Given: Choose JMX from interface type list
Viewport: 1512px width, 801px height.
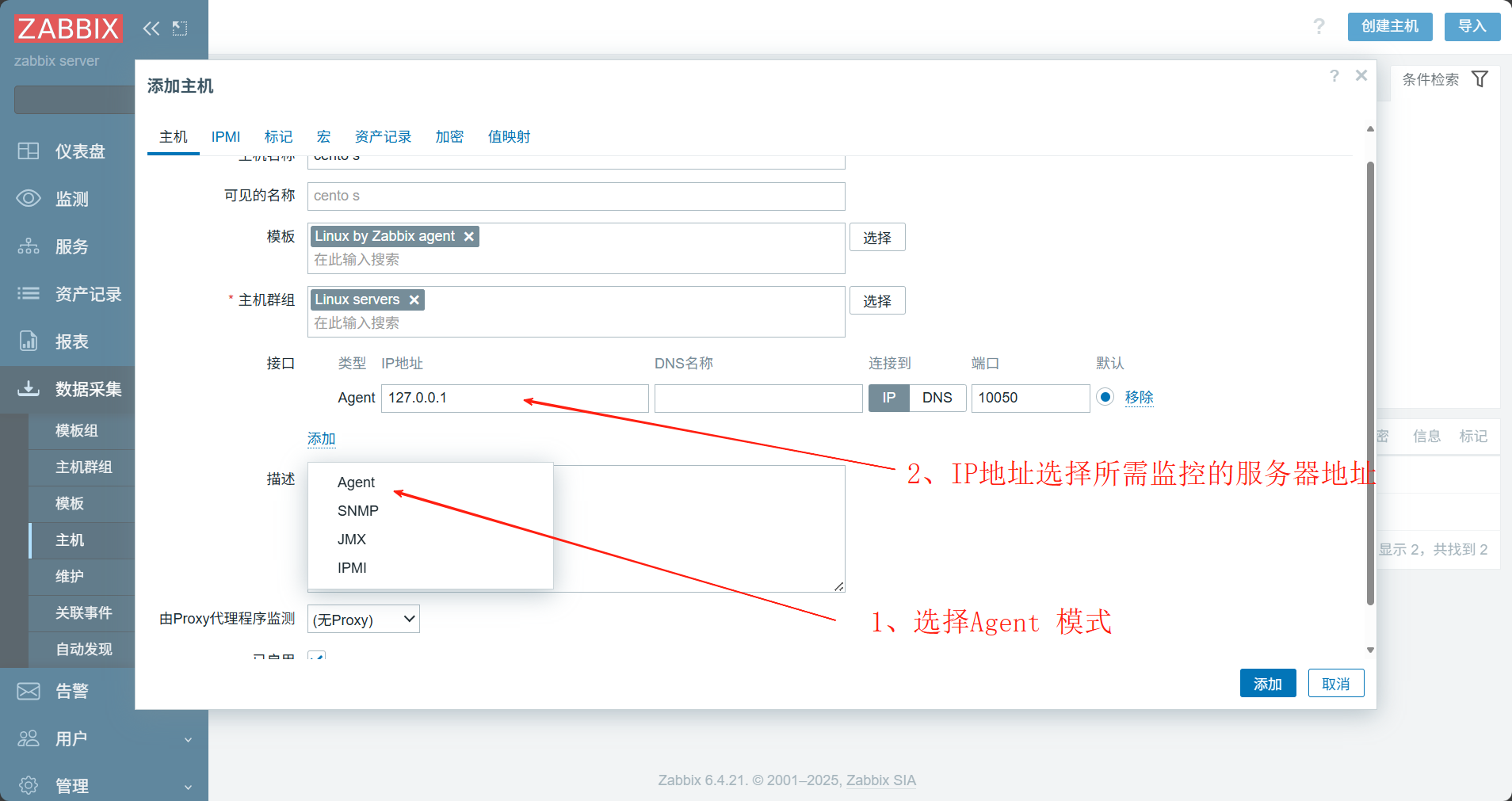Looking at the screenshot, I should pos(352,540).
